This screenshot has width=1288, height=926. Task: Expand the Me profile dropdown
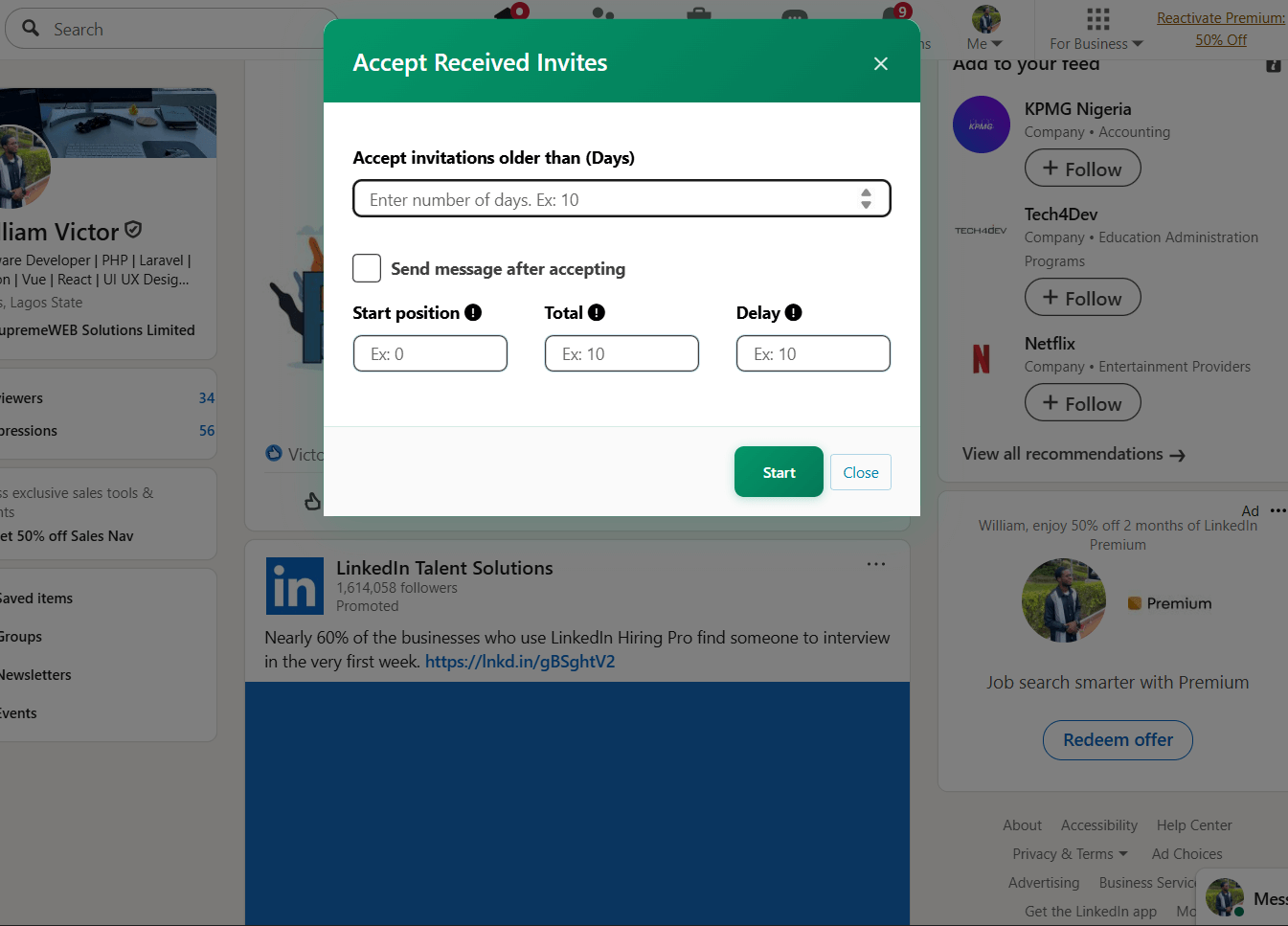click(984, 44)
